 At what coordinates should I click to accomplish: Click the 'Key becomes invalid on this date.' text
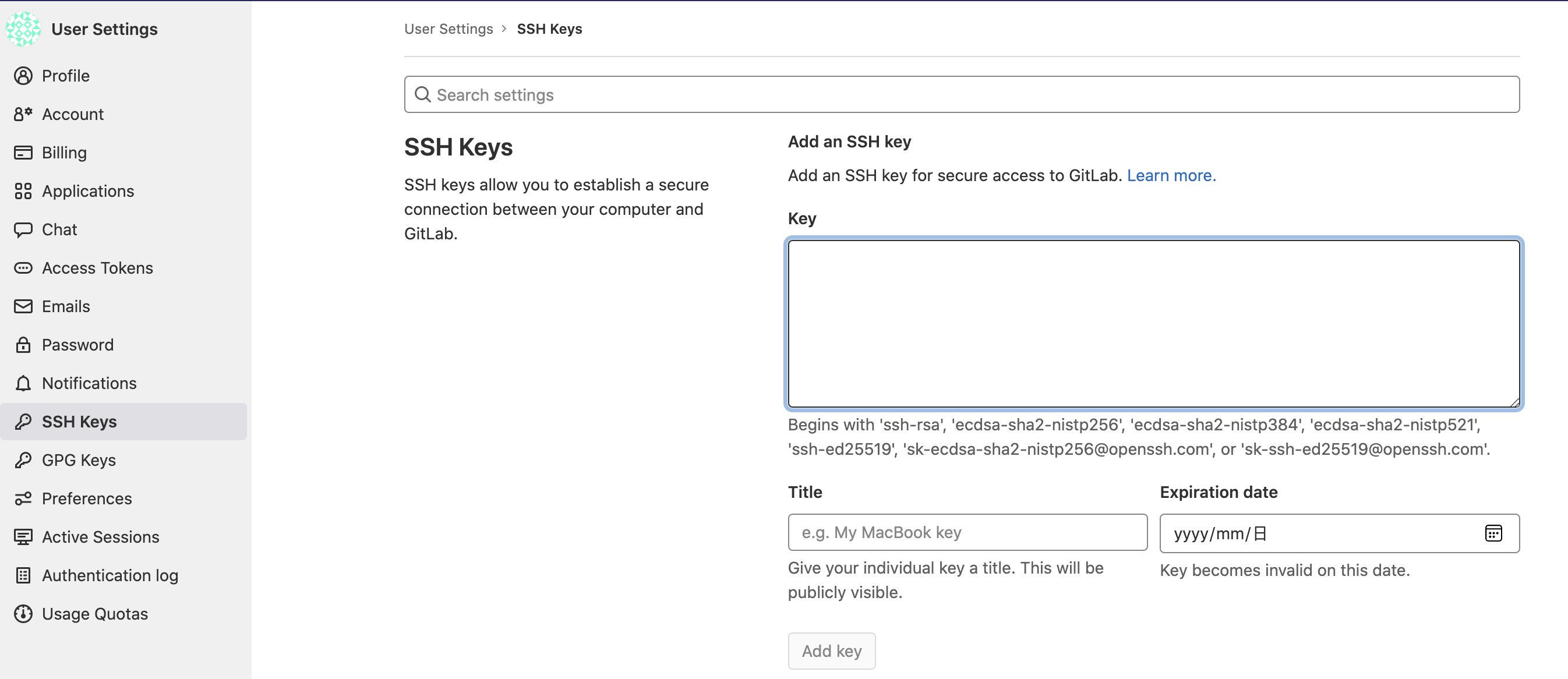[1284, 570]
